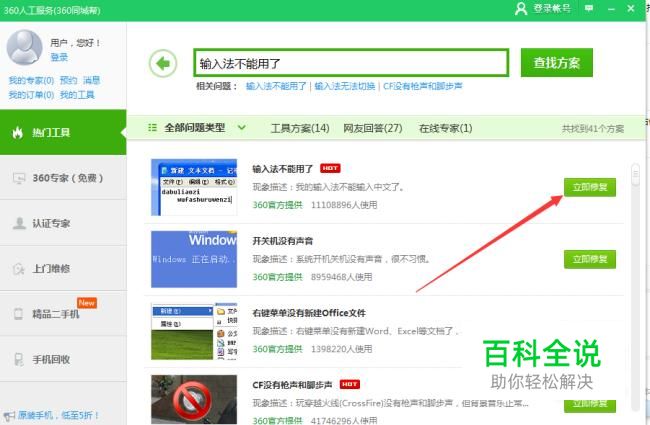
Task: Click the repair icon beside 上门维修
Action: (x=19, y=269)
